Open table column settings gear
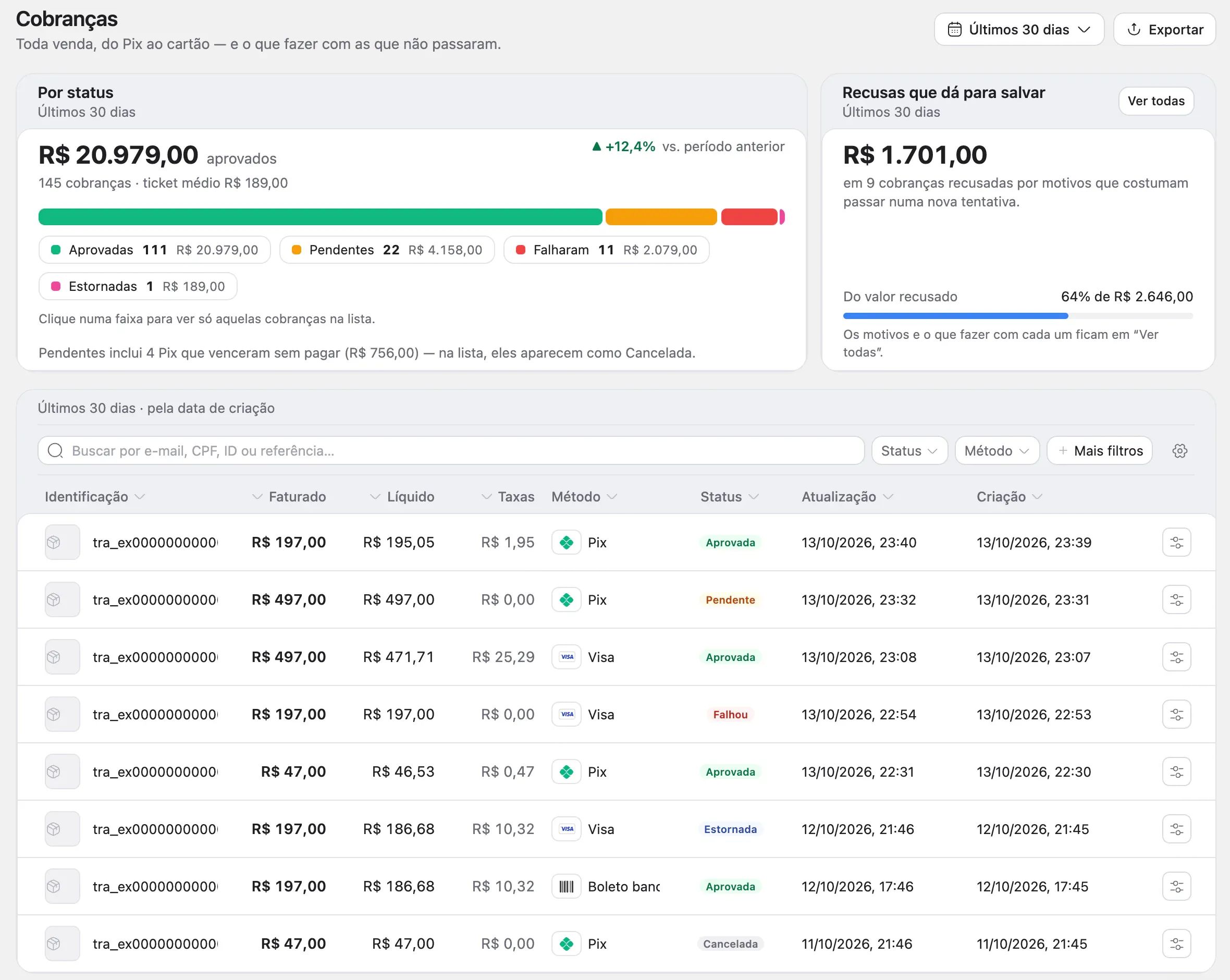 [x=1180, y=451]
